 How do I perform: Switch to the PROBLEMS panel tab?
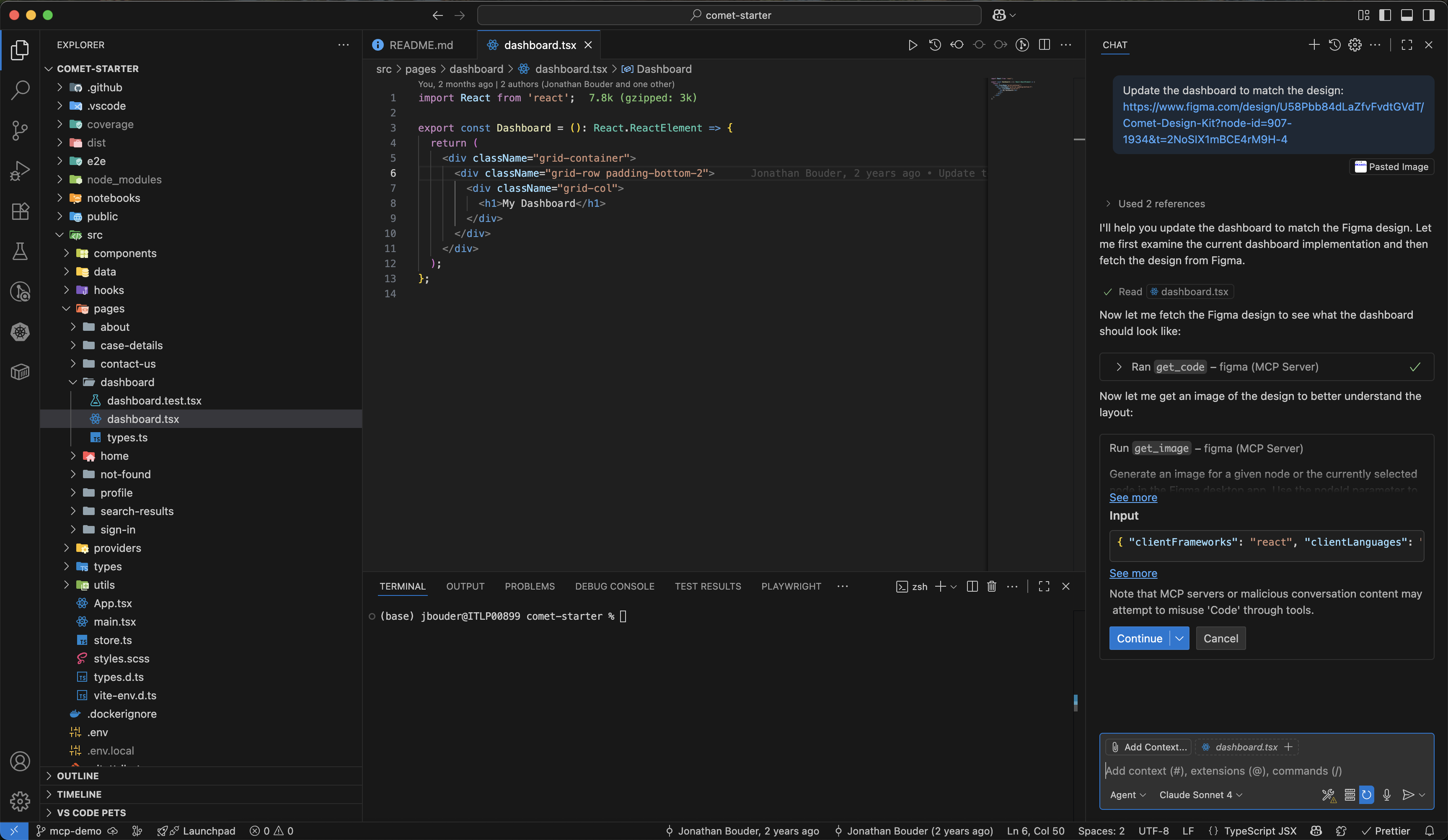[x=529, y=586]
